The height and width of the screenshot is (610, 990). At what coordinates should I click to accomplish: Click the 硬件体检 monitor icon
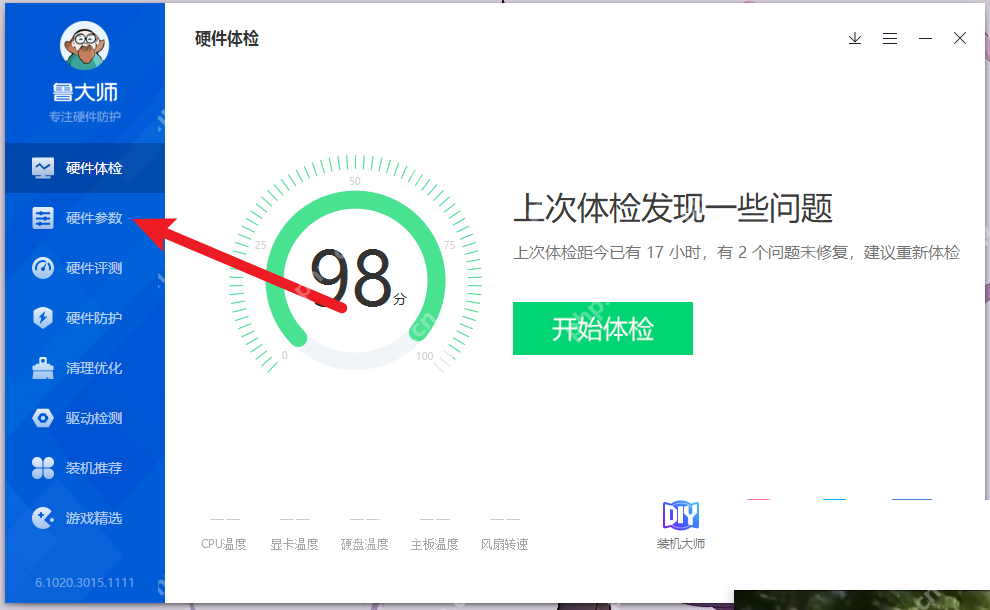(43, 168)
